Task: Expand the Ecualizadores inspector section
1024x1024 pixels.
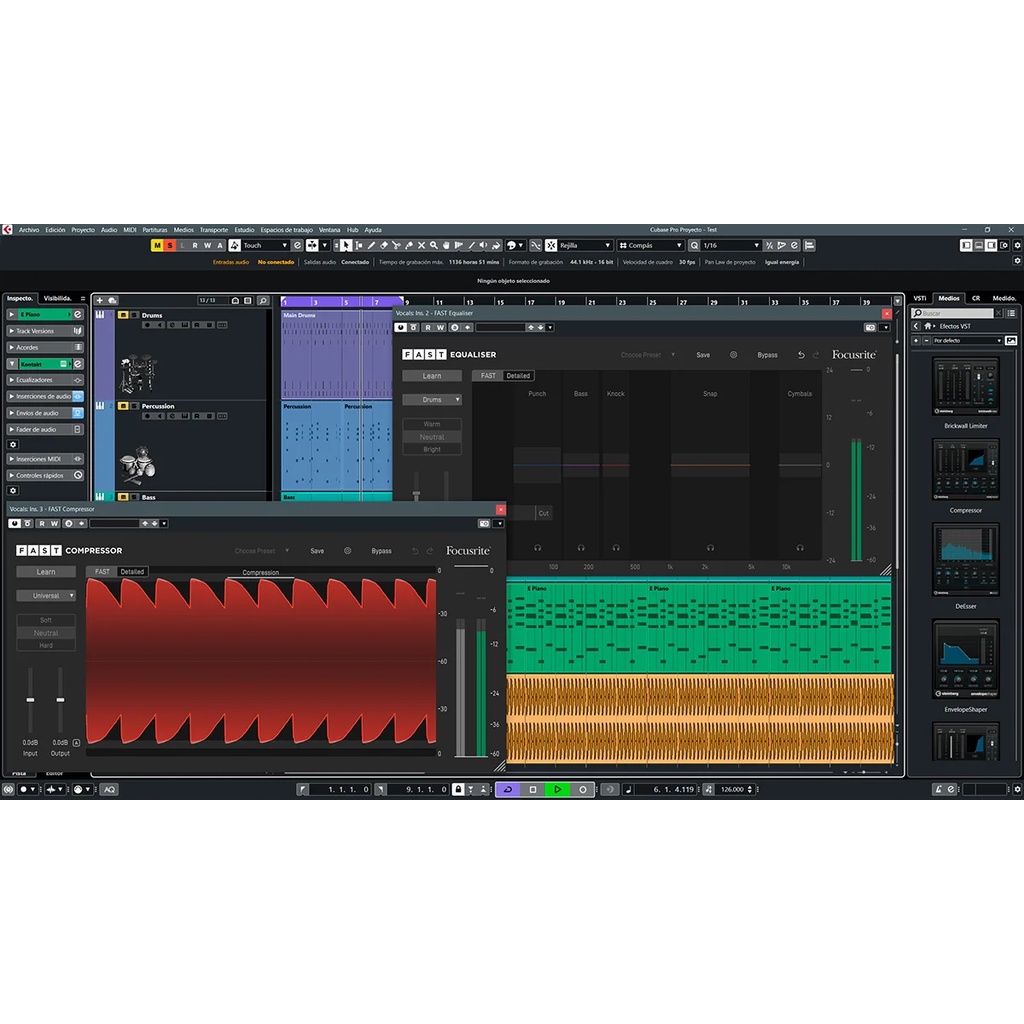Action: click(44, 380)
